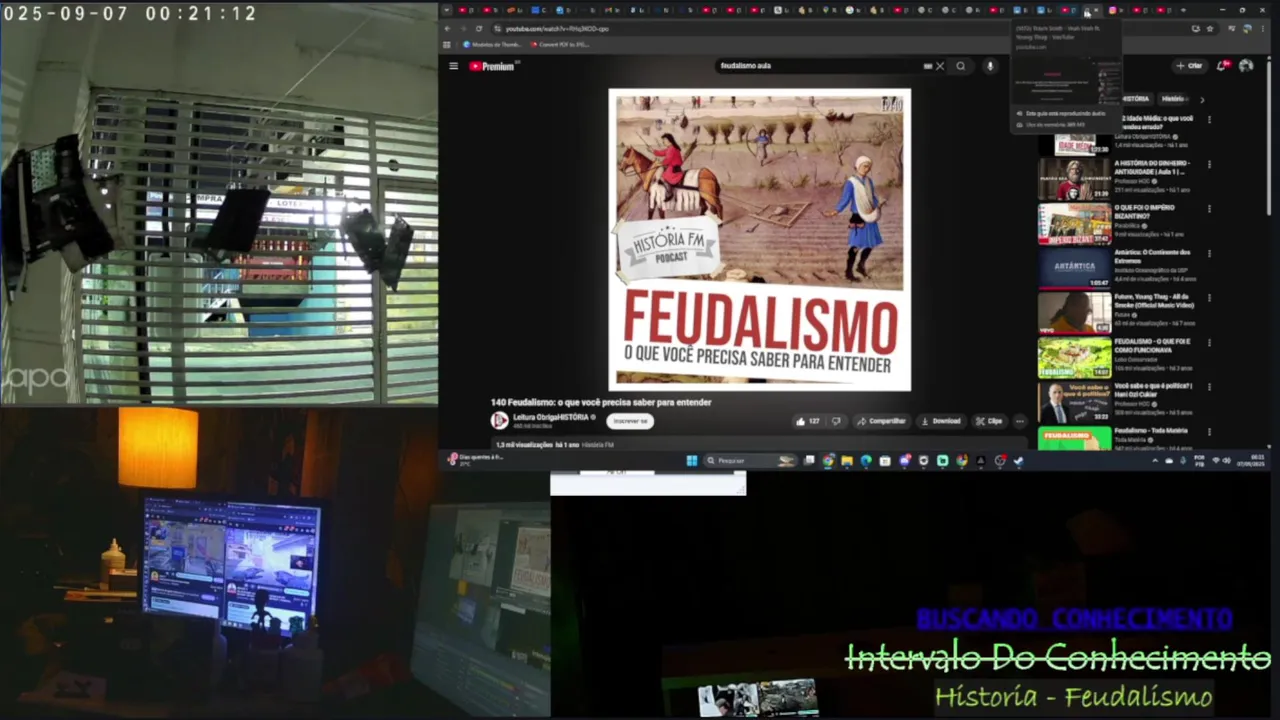
Task: Click the YouTube page vertical scrollbar
Action: 1270,140
